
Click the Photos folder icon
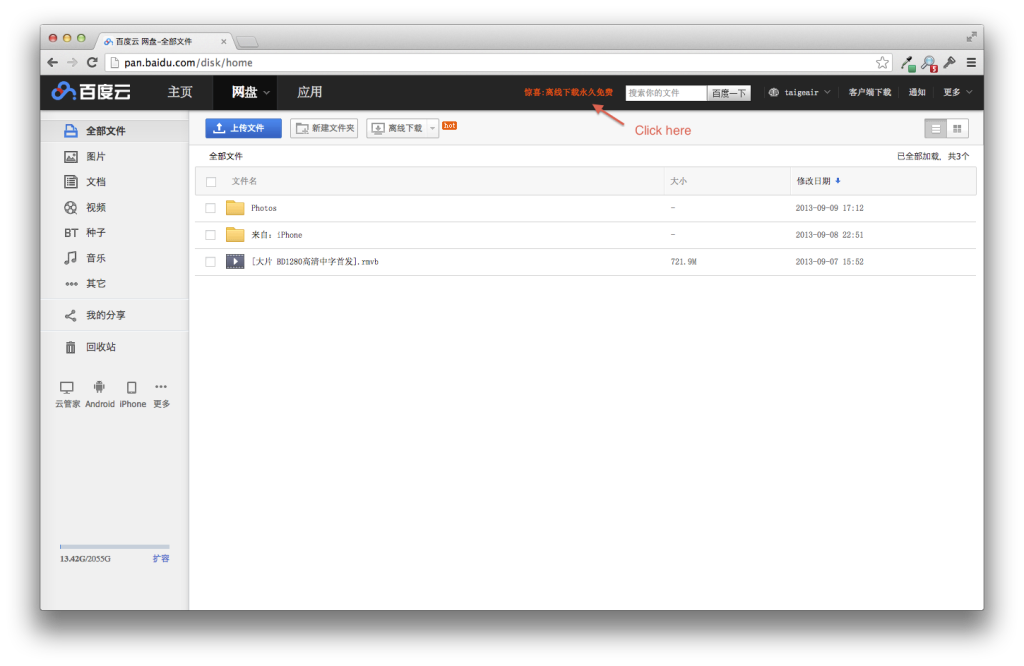(235, 208)
